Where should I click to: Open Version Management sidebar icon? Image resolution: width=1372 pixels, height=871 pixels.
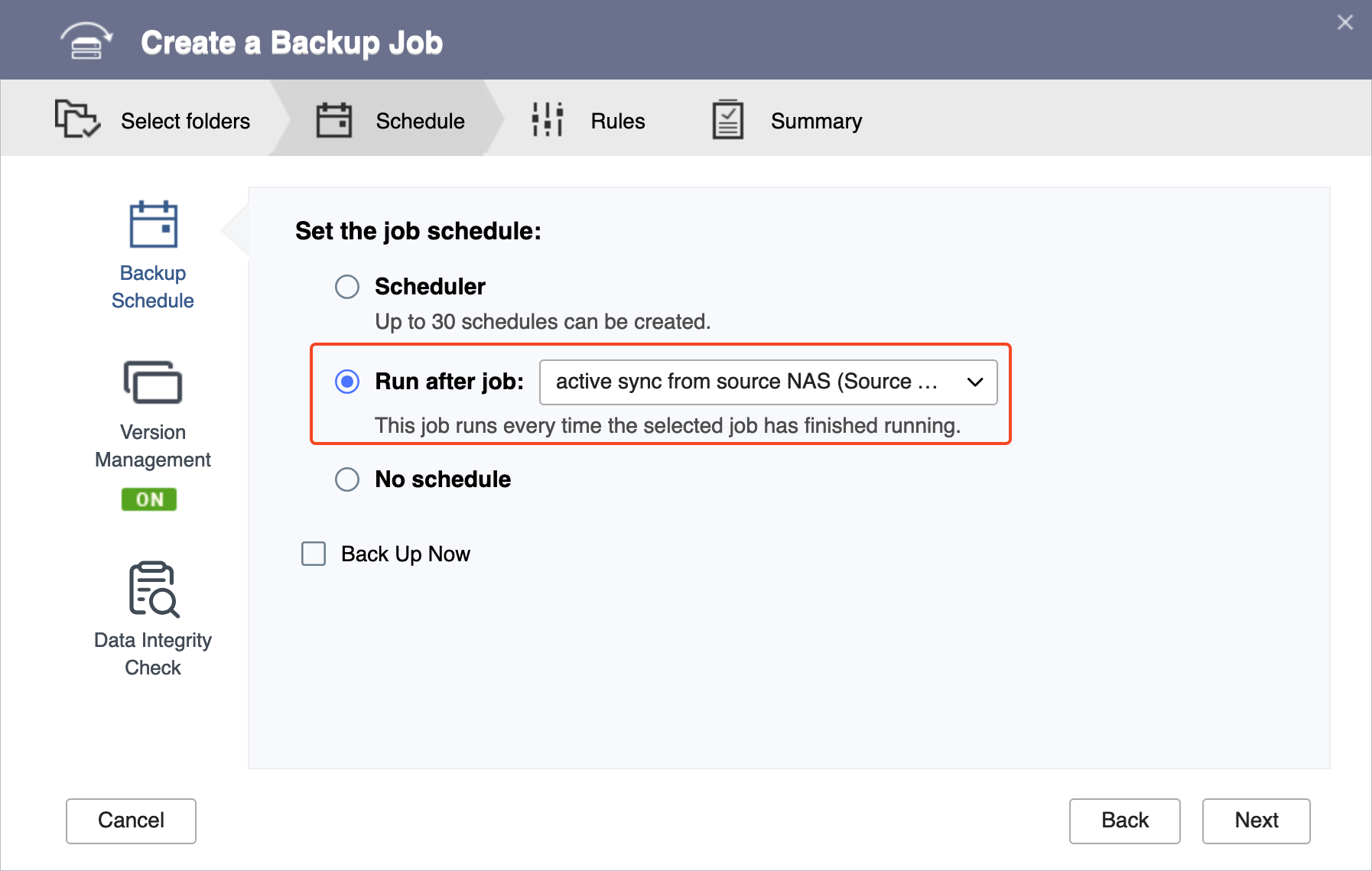153,382
